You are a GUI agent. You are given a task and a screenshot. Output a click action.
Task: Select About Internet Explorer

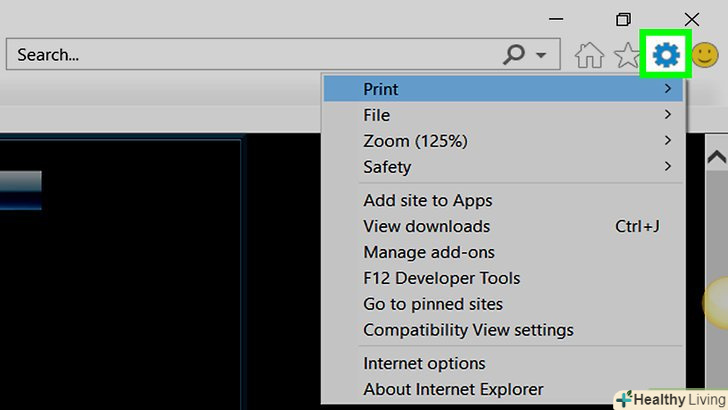click(453, 390)
